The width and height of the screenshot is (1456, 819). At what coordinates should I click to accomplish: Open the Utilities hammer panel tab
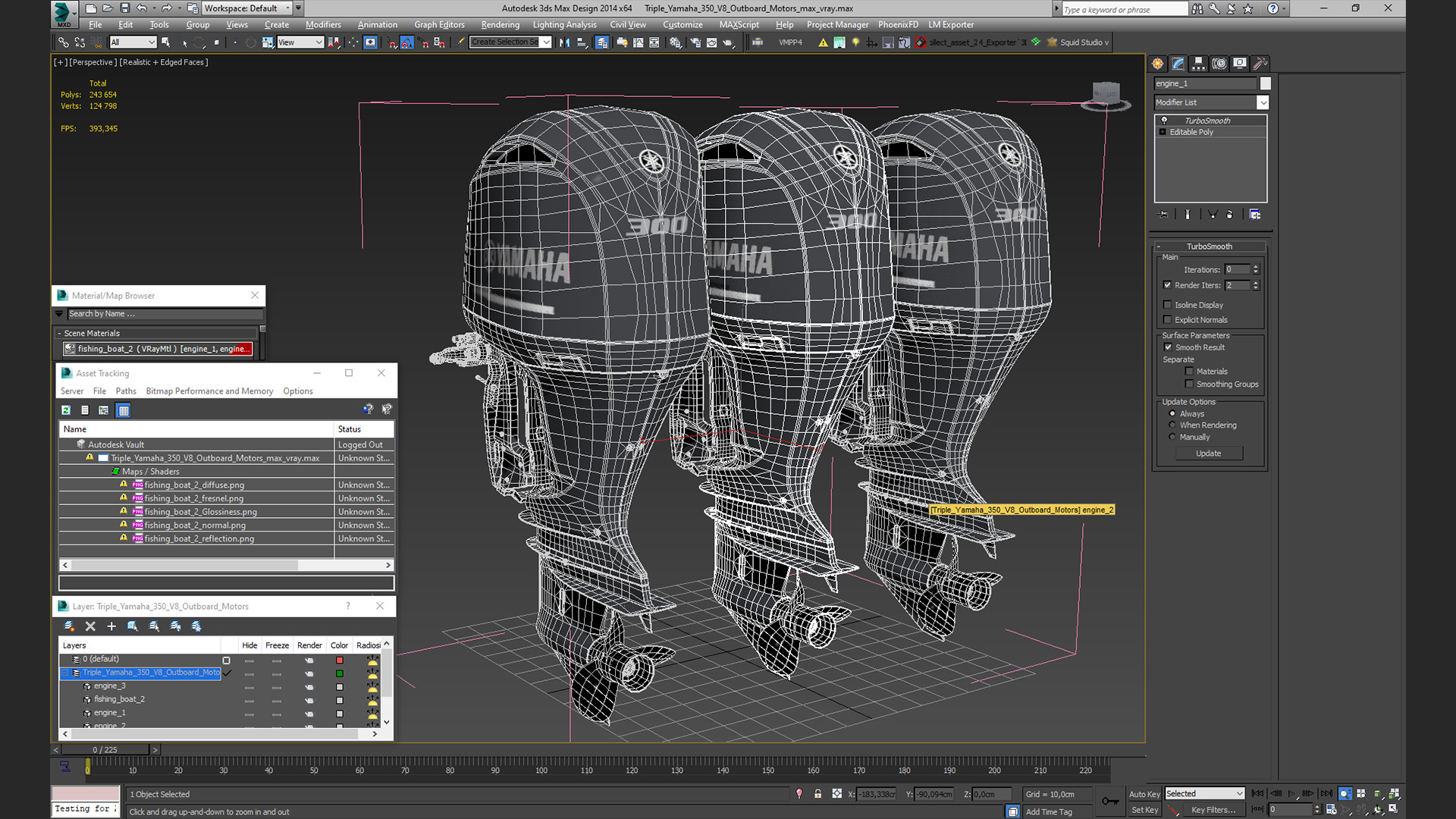point(1260,64)
